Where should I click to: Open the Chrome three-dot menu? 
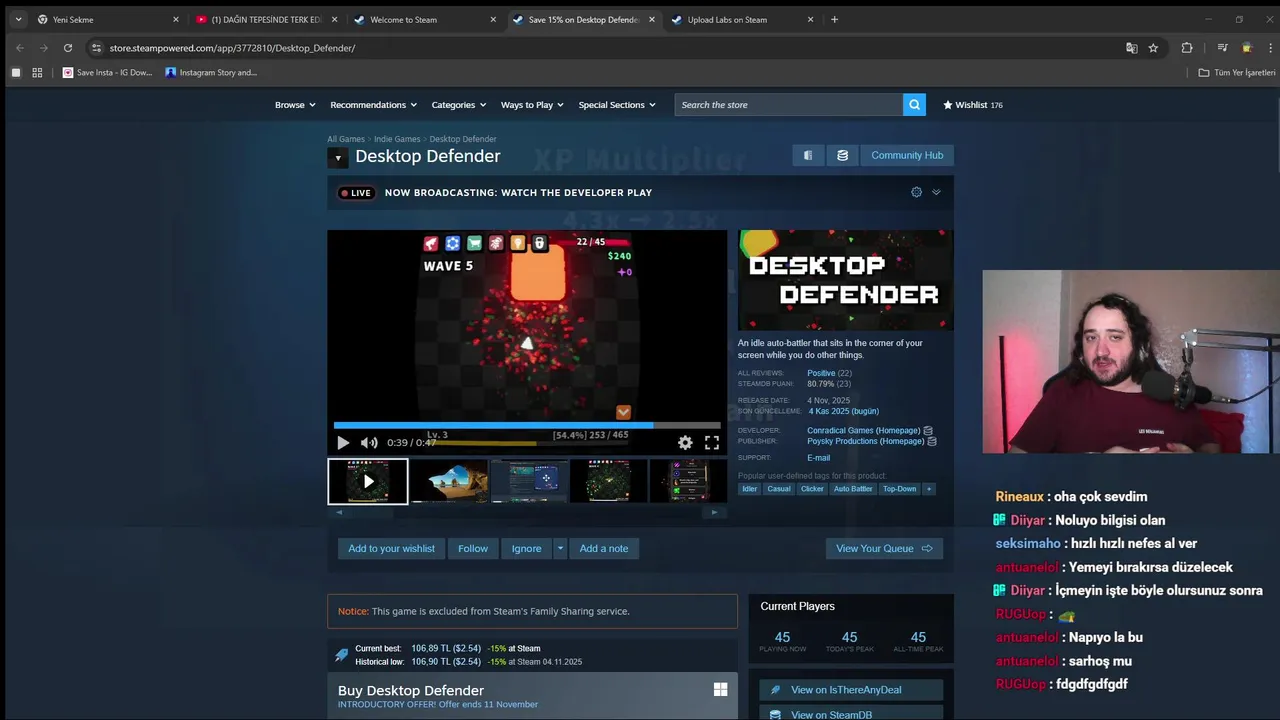[x=1269, y=47]
